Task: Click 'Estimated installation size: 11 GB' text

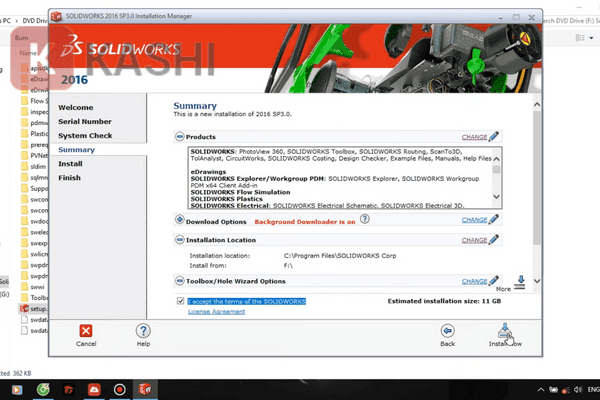Action: (x=444, y=301)
